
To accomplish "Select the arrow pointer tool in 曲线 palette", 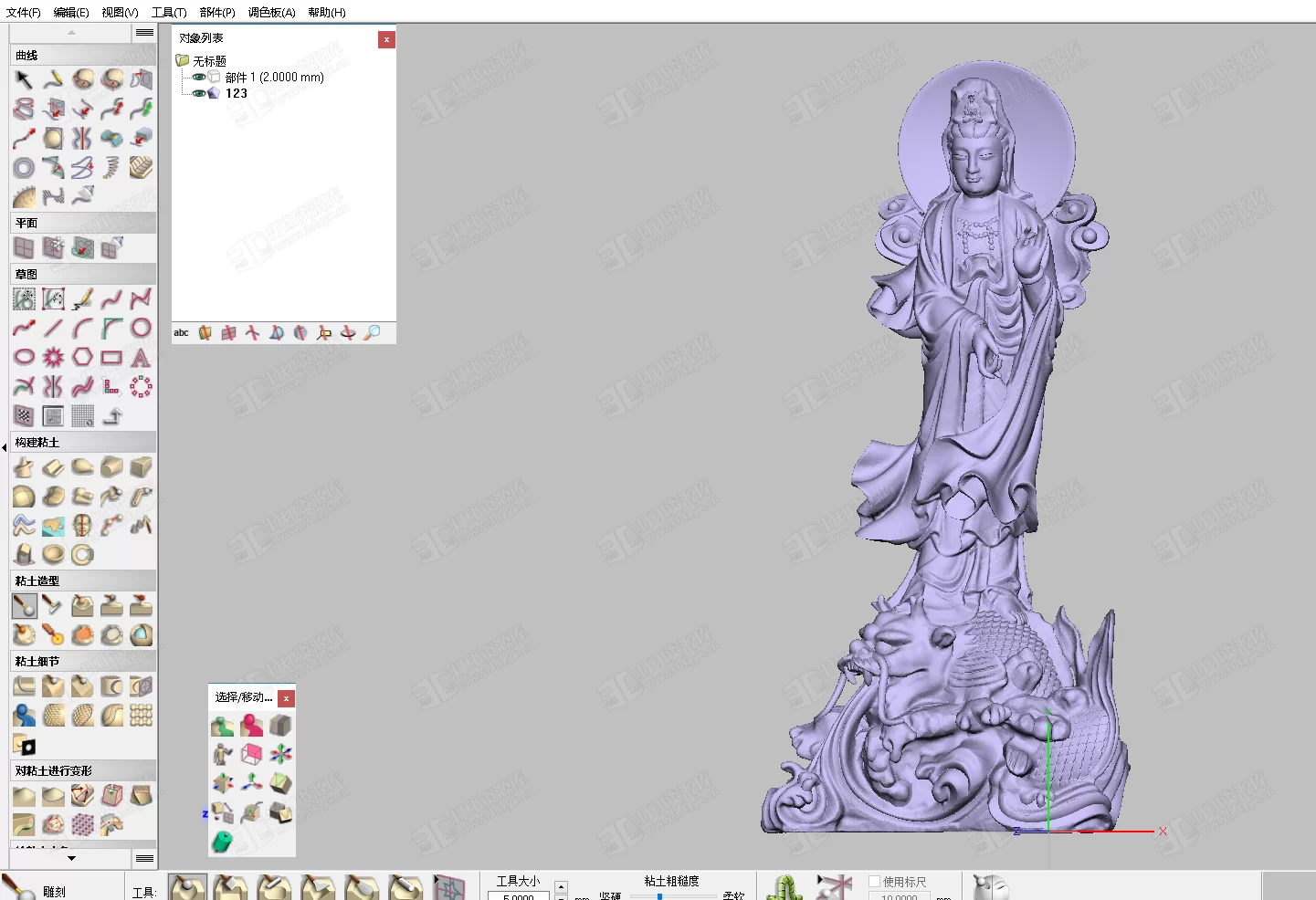I will click(x=25, y=79).
